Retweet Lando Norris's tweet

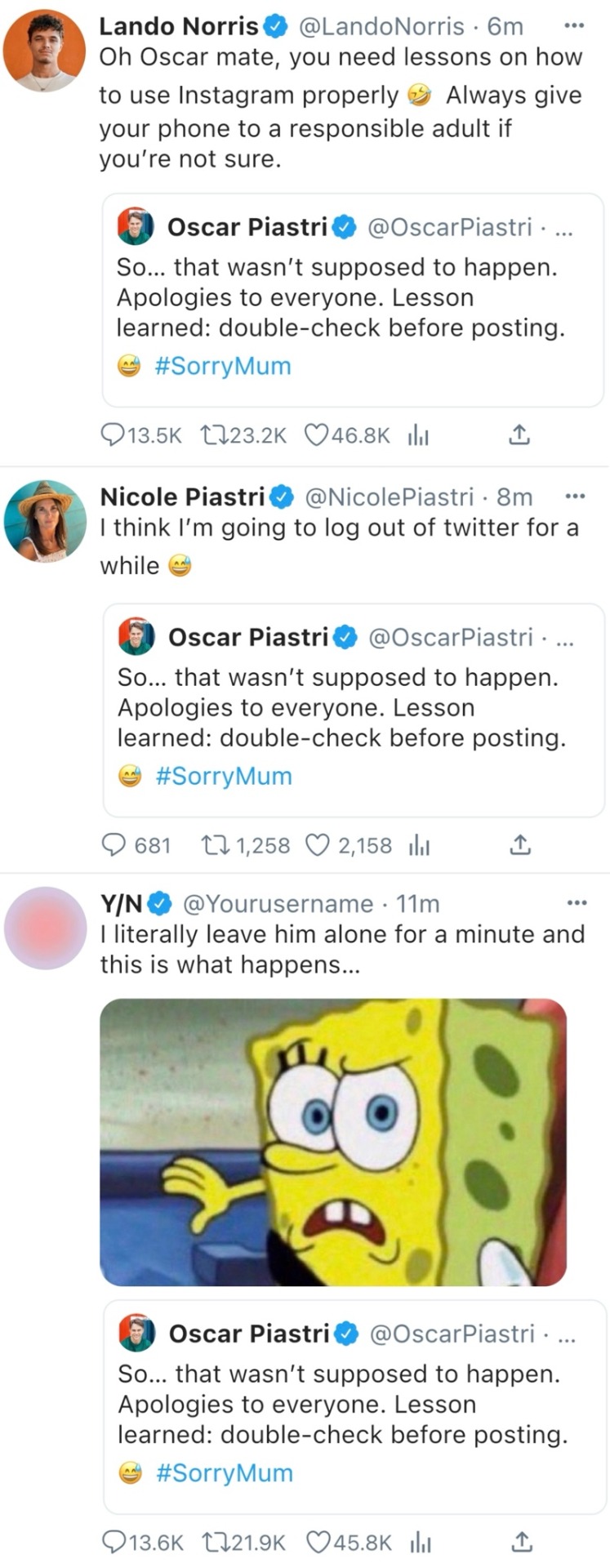click(213, 435)
